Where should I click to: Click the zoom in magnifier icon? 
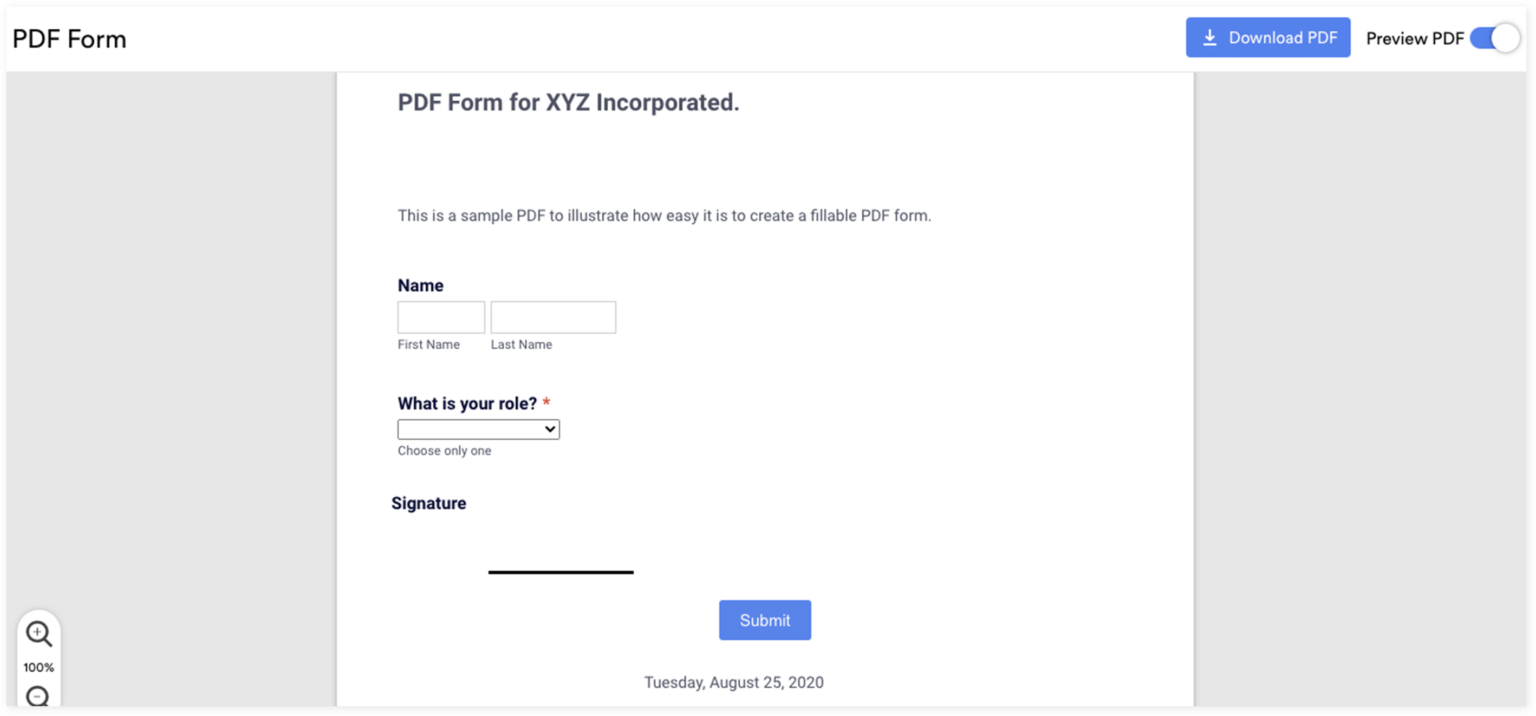point(38,633)
